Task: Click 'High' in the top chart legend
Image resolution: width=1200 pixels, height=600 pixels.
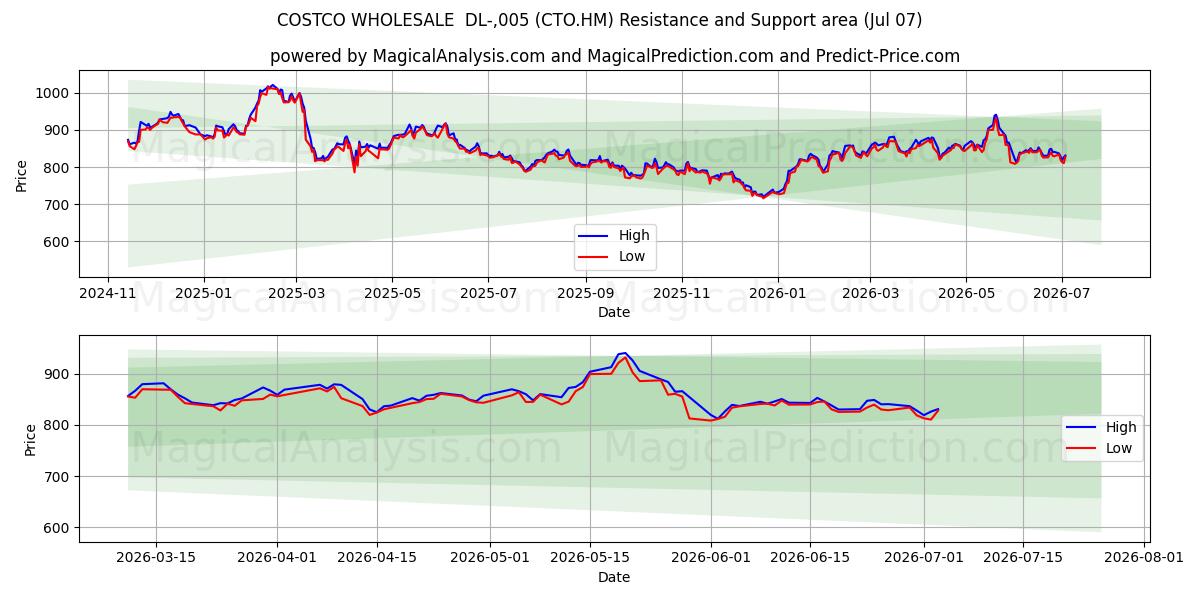Action: [634, 235]
